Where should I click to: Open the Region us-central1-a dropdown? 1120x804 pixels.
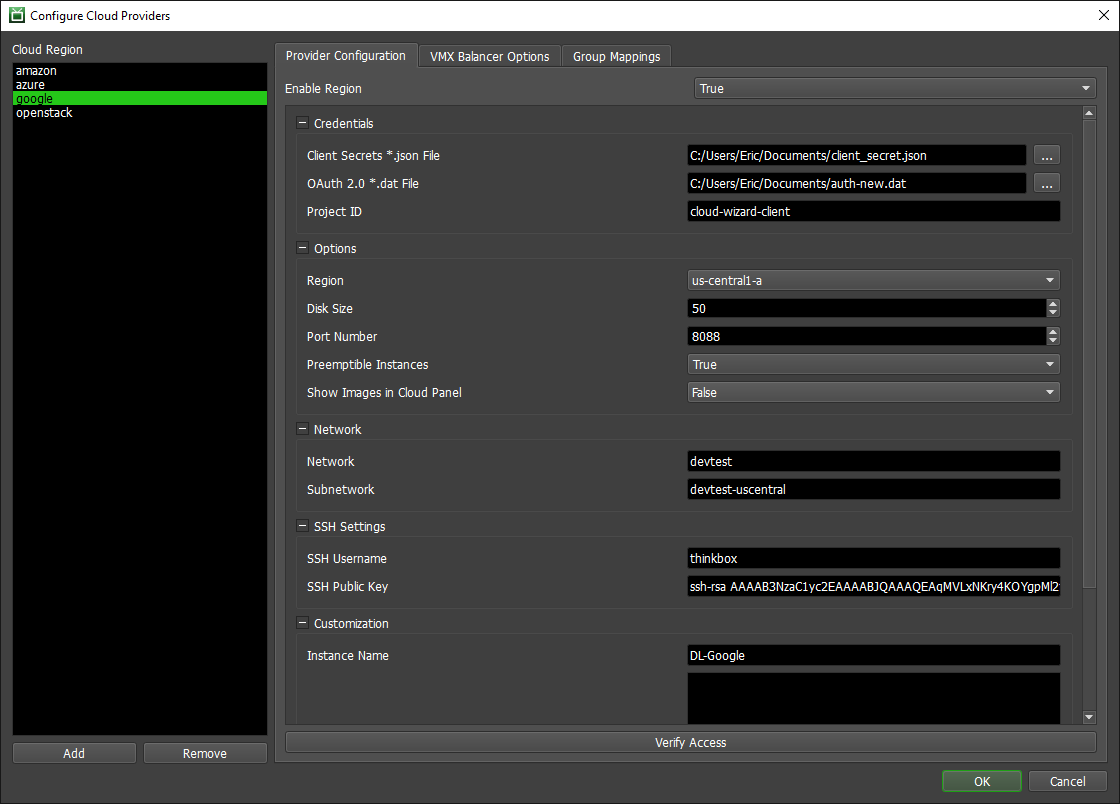coord(874,281)
